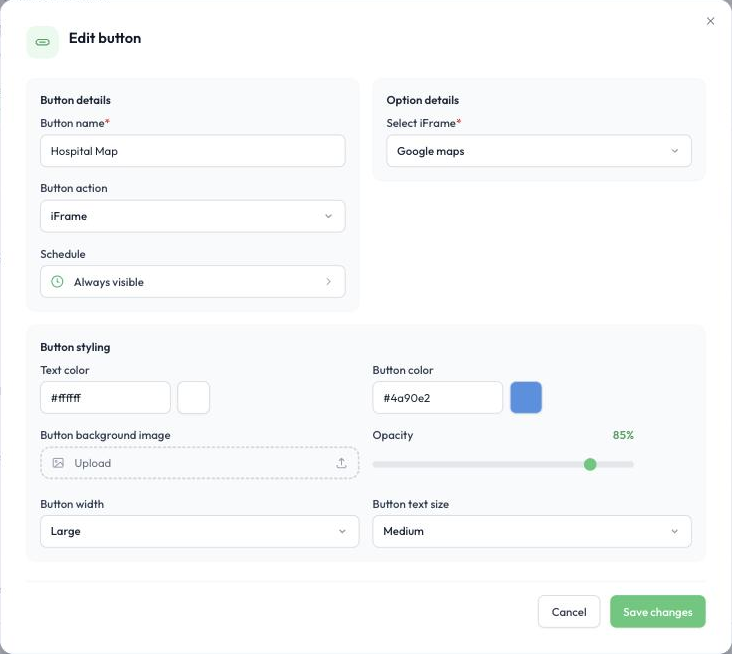
Task: Open the Button width Large dropdown
Action: (x=200, y=531)
